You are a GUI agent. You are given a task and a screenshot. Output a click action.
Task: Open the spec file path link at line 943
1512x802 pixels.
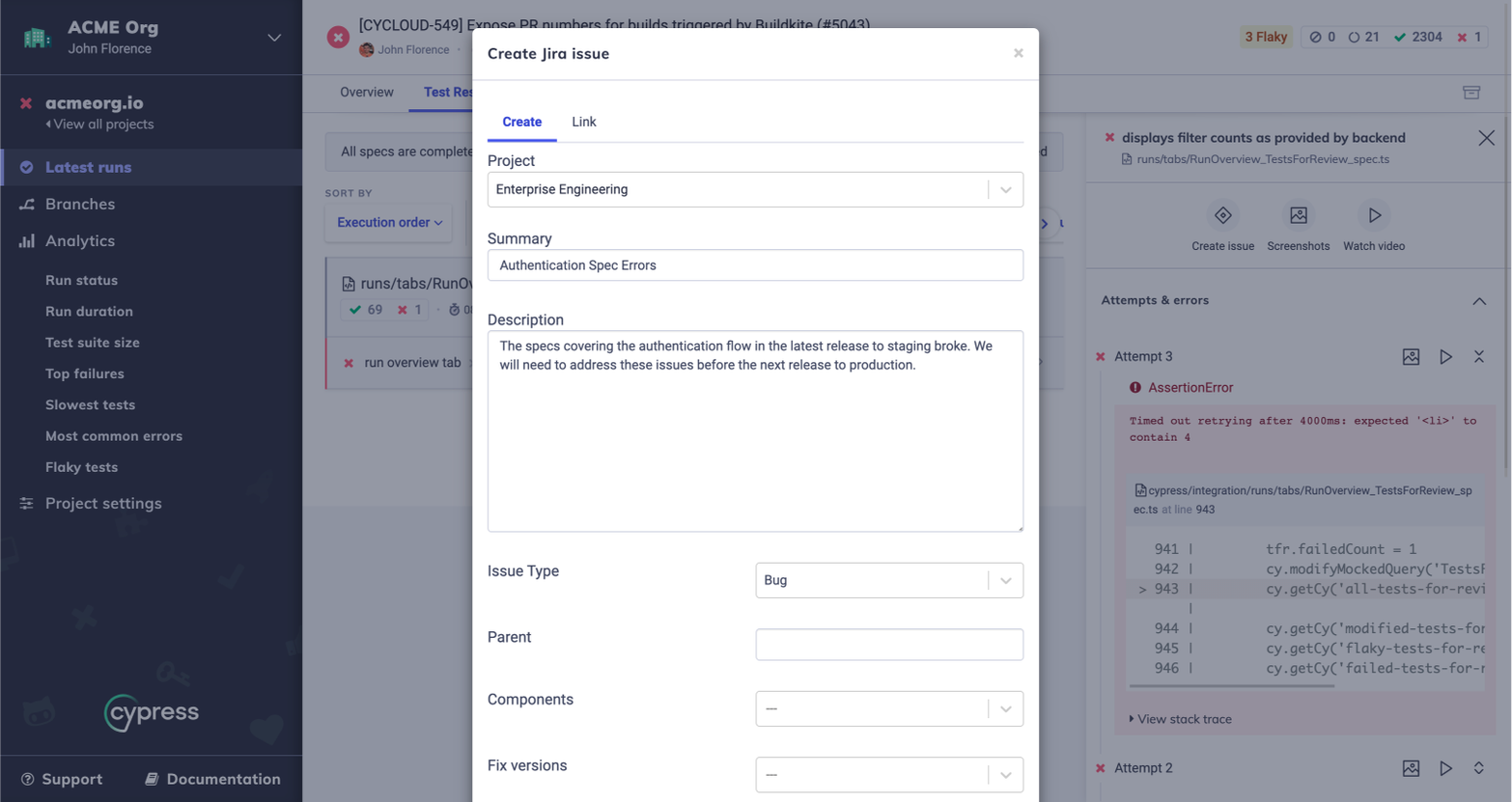coord(1302,500)
